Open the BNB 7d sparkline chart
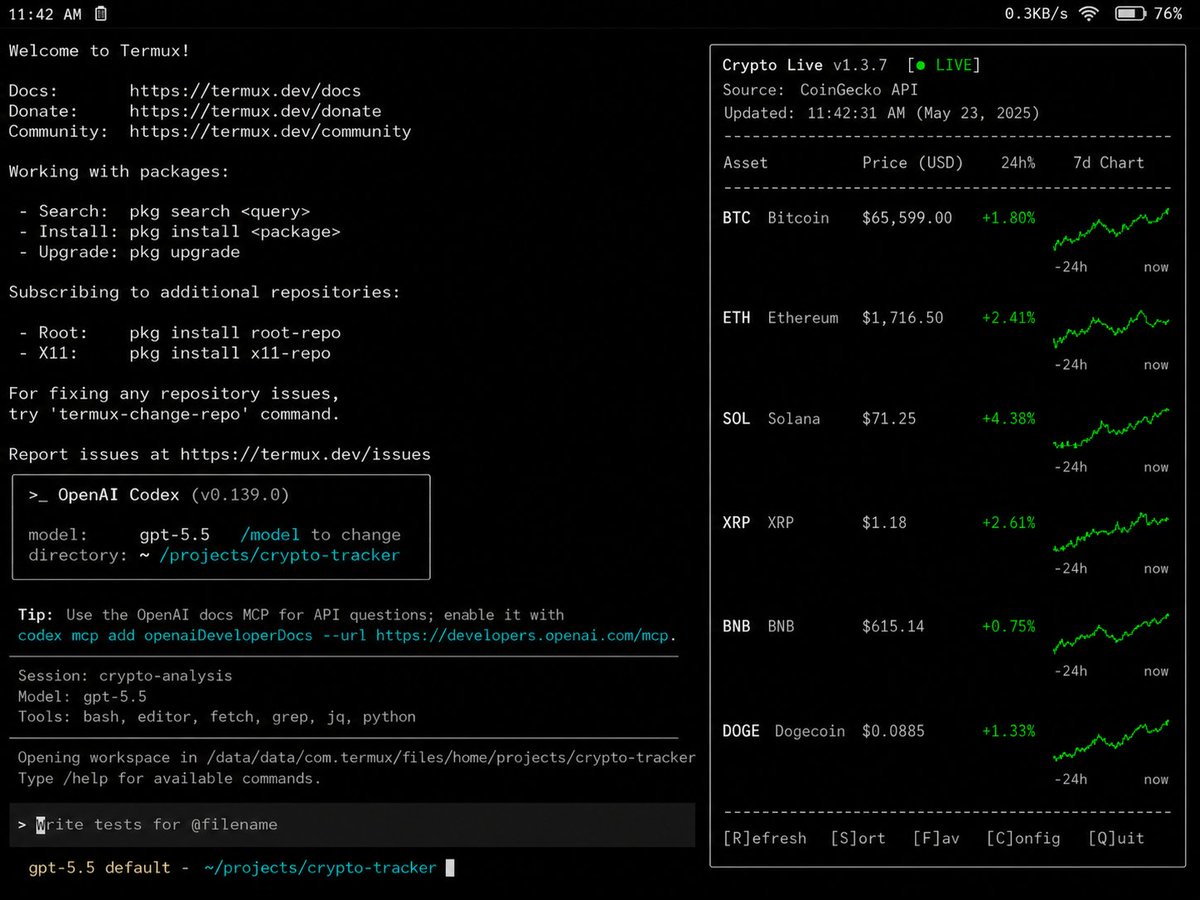 coord(1111,634)
